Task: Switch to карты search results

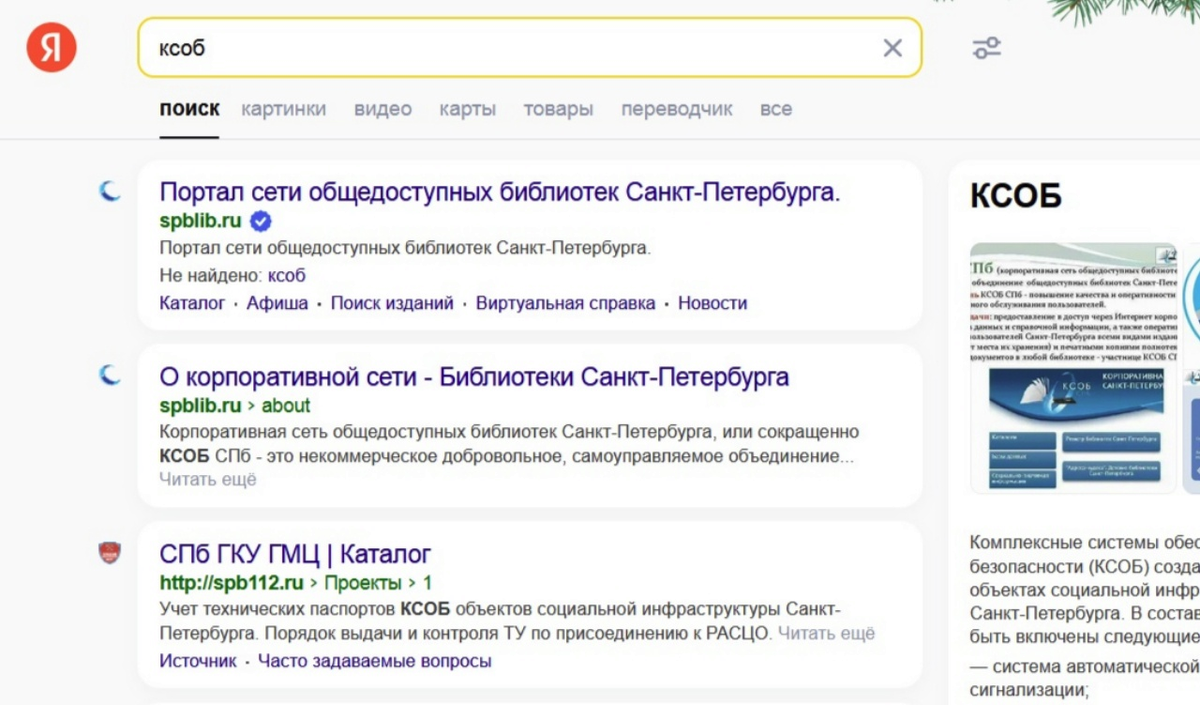Action: coord(466,108)
